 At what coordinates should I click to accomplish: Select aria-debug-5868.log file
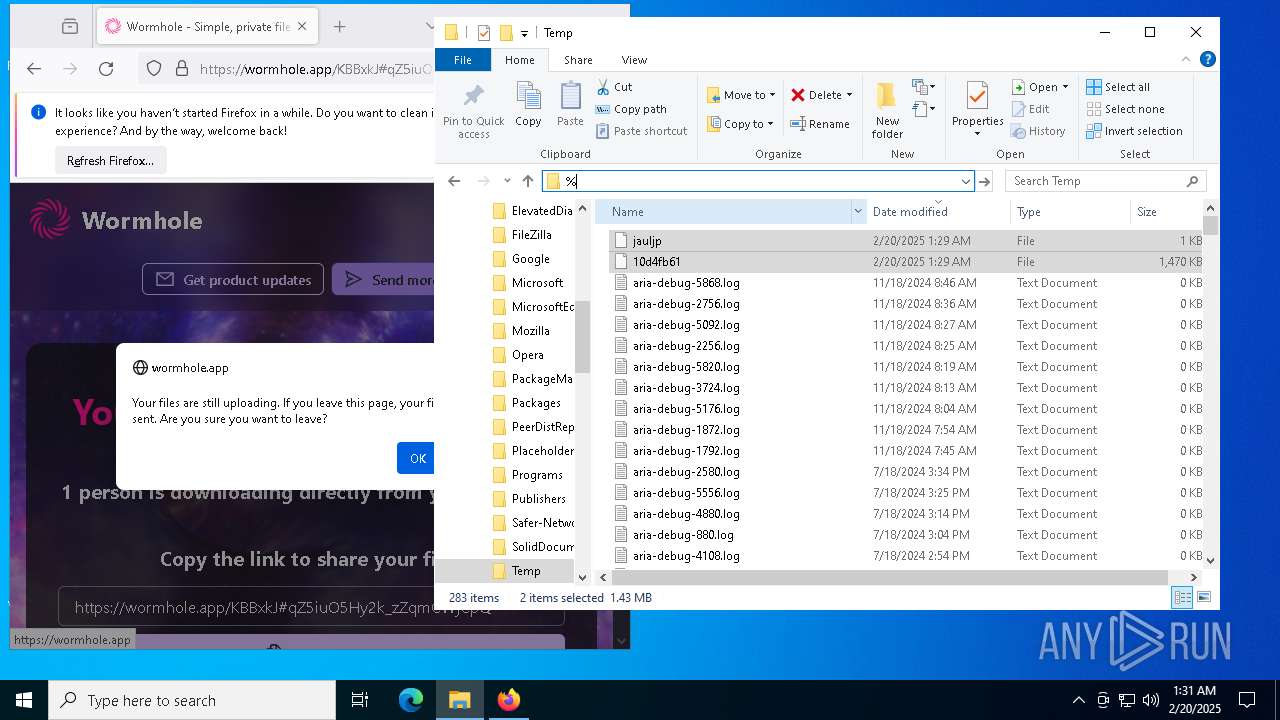click(906, 283)
